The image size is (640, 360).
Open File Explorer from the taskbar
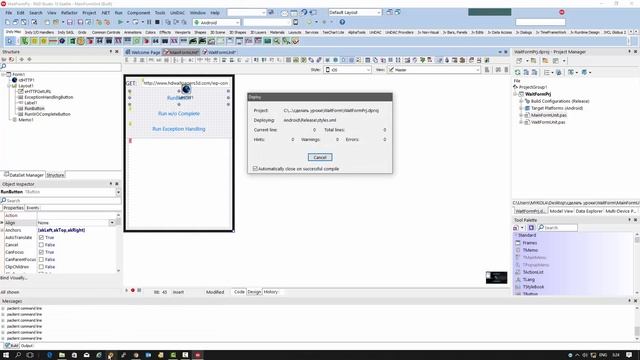tap(62, 355)
